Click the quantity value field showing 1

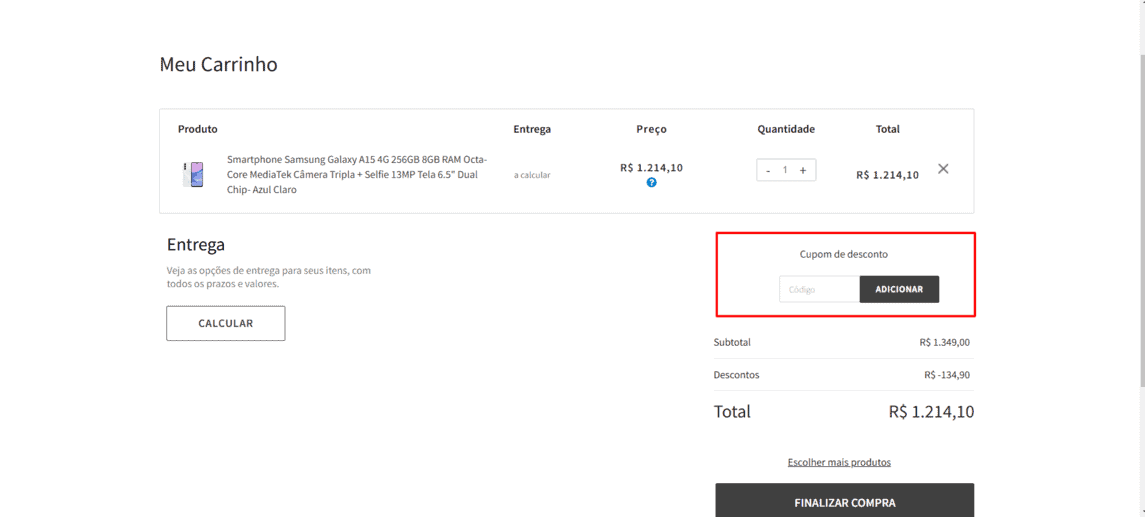(785, 170)
